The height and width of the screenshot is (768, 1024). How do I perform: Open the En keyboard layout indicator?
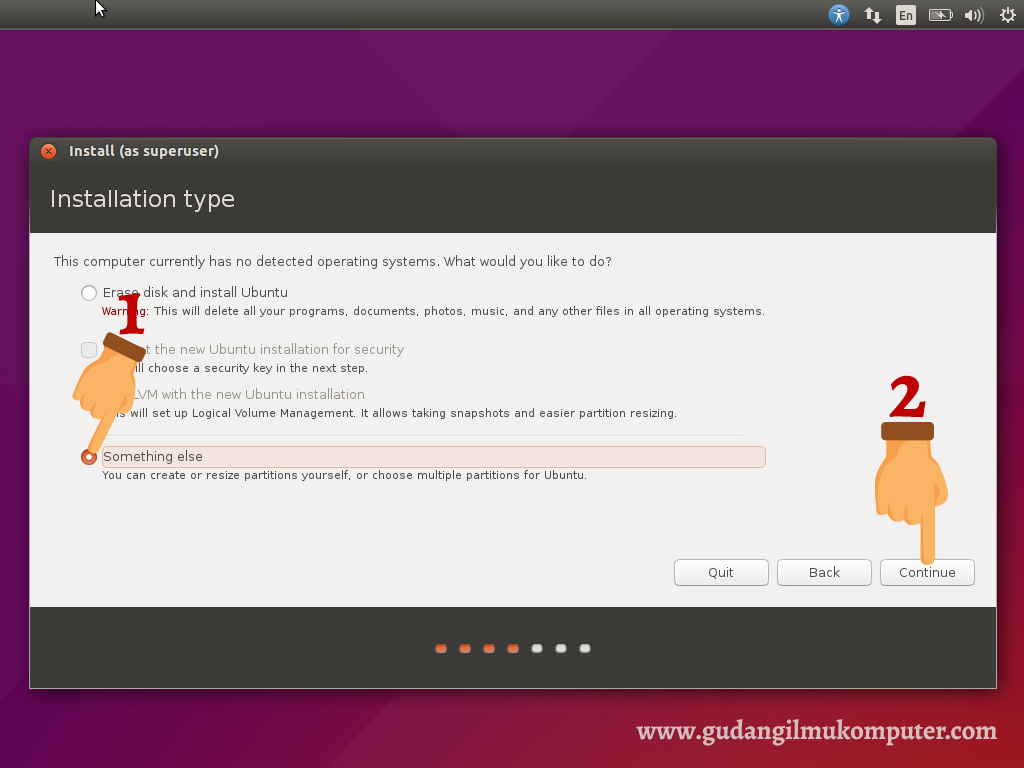pos(906,15)
